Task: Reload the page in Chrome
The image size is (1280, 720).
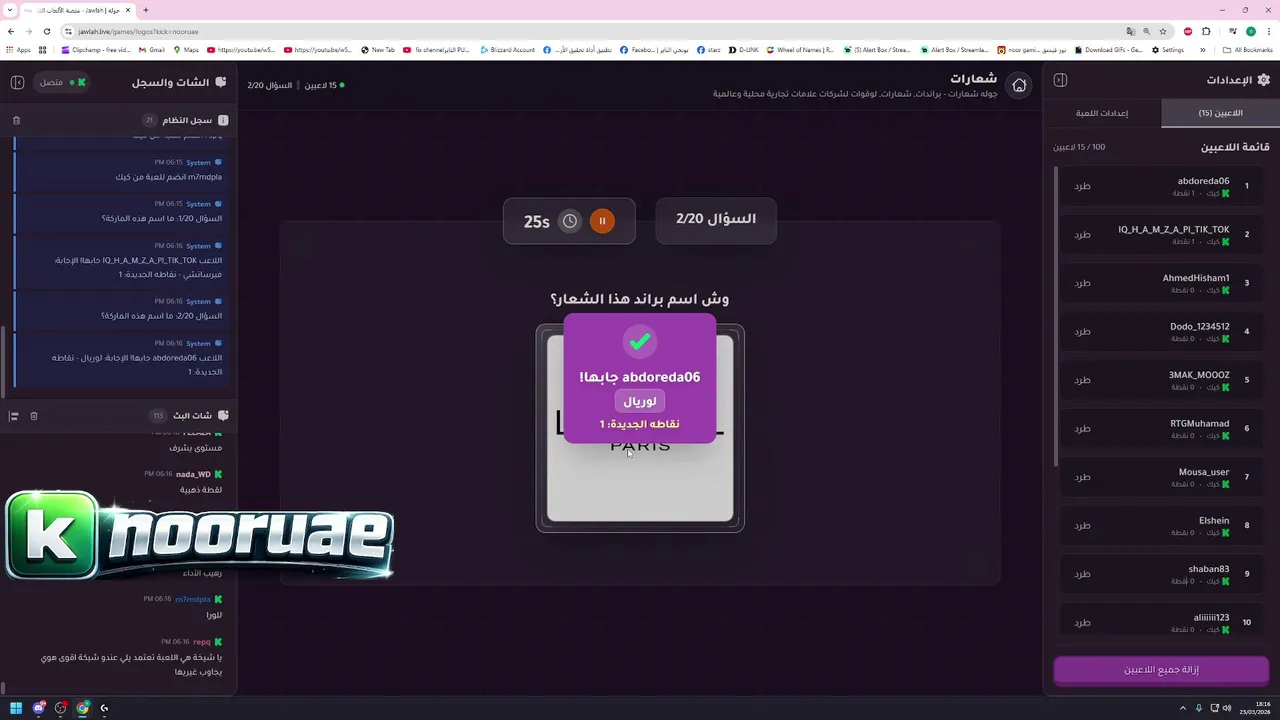Action: [48, 31]
